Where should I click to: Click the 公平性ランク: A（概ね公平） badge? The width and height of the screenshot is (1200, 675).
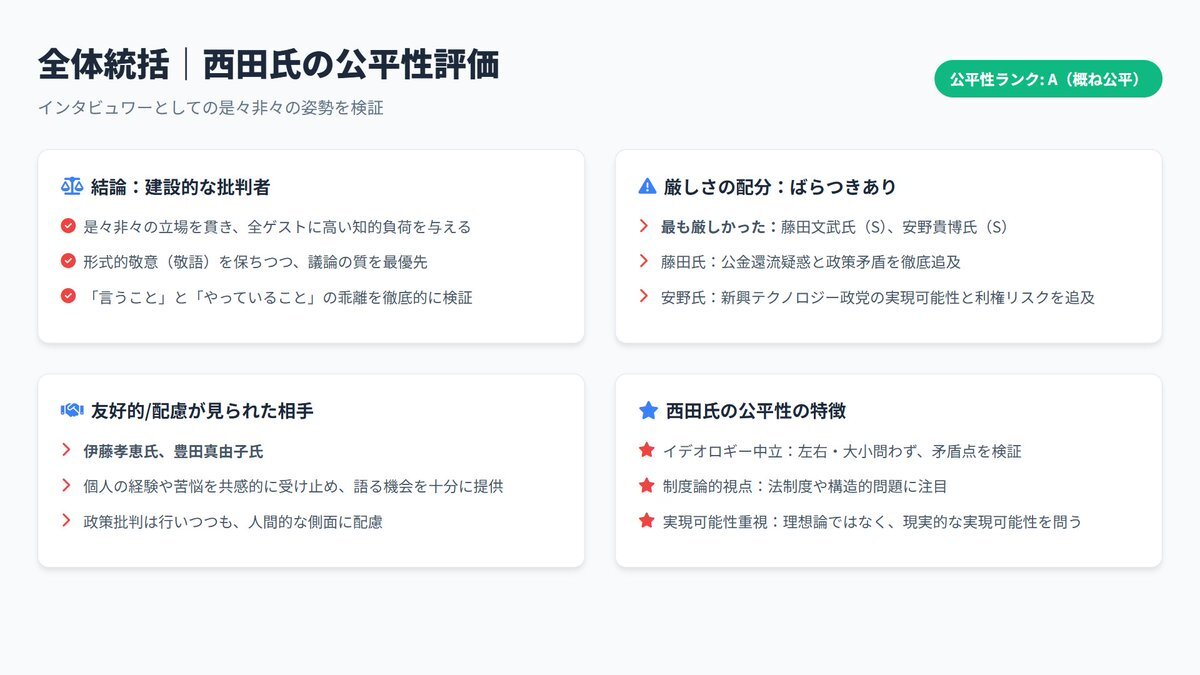click(1048, 79)
